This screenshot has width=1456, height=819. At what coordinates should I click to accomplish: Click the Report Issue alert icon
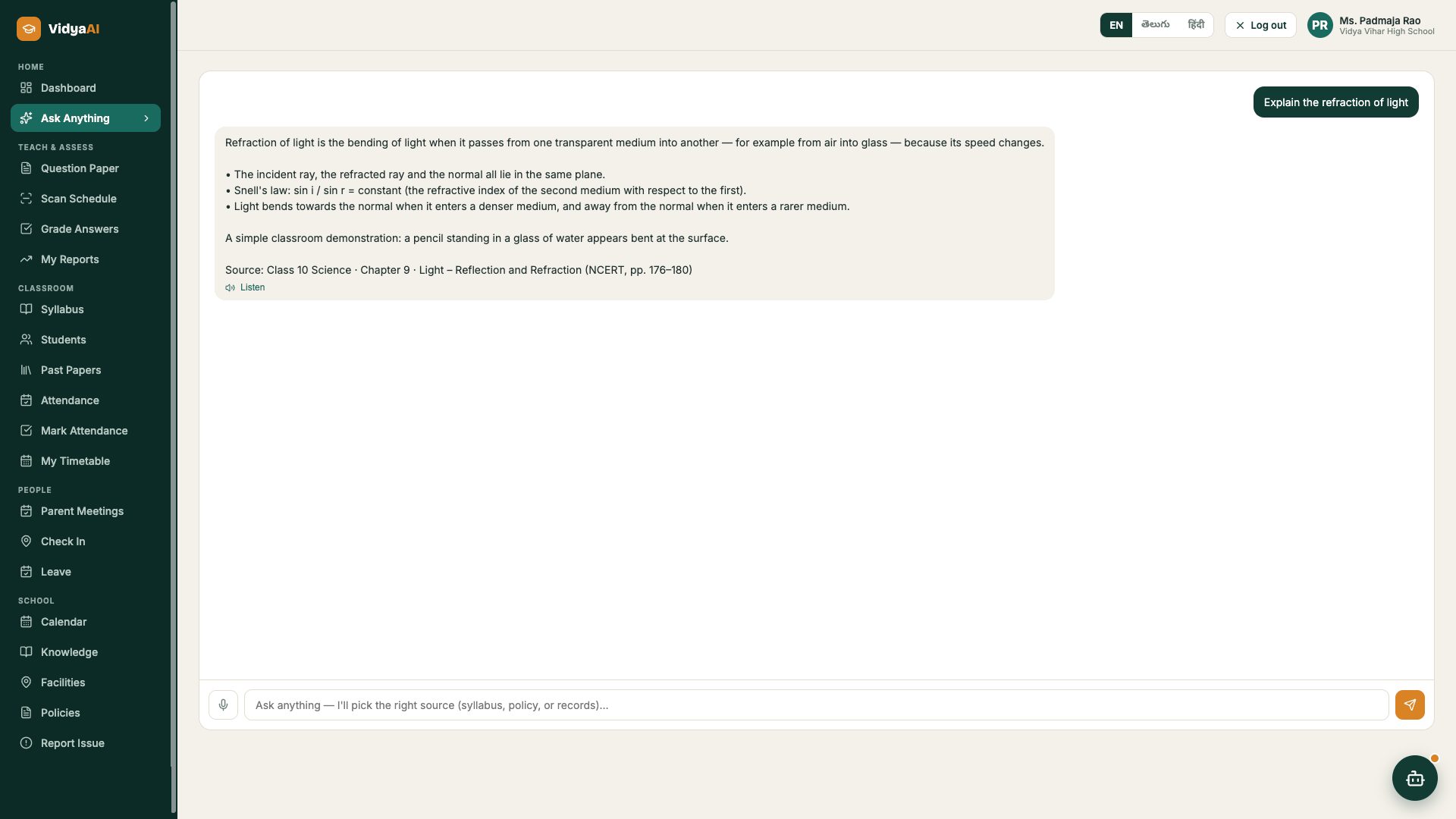click(26, 743)
